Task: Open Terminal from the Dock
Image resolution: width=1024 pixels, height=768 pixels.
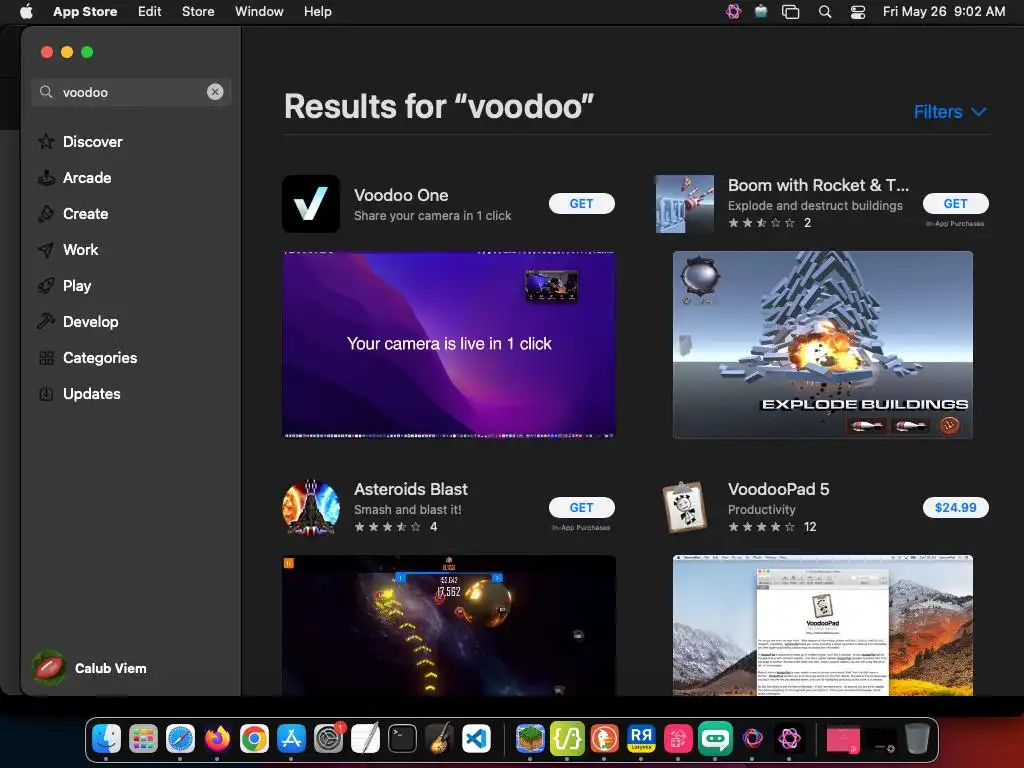Action: coord(402,739)
